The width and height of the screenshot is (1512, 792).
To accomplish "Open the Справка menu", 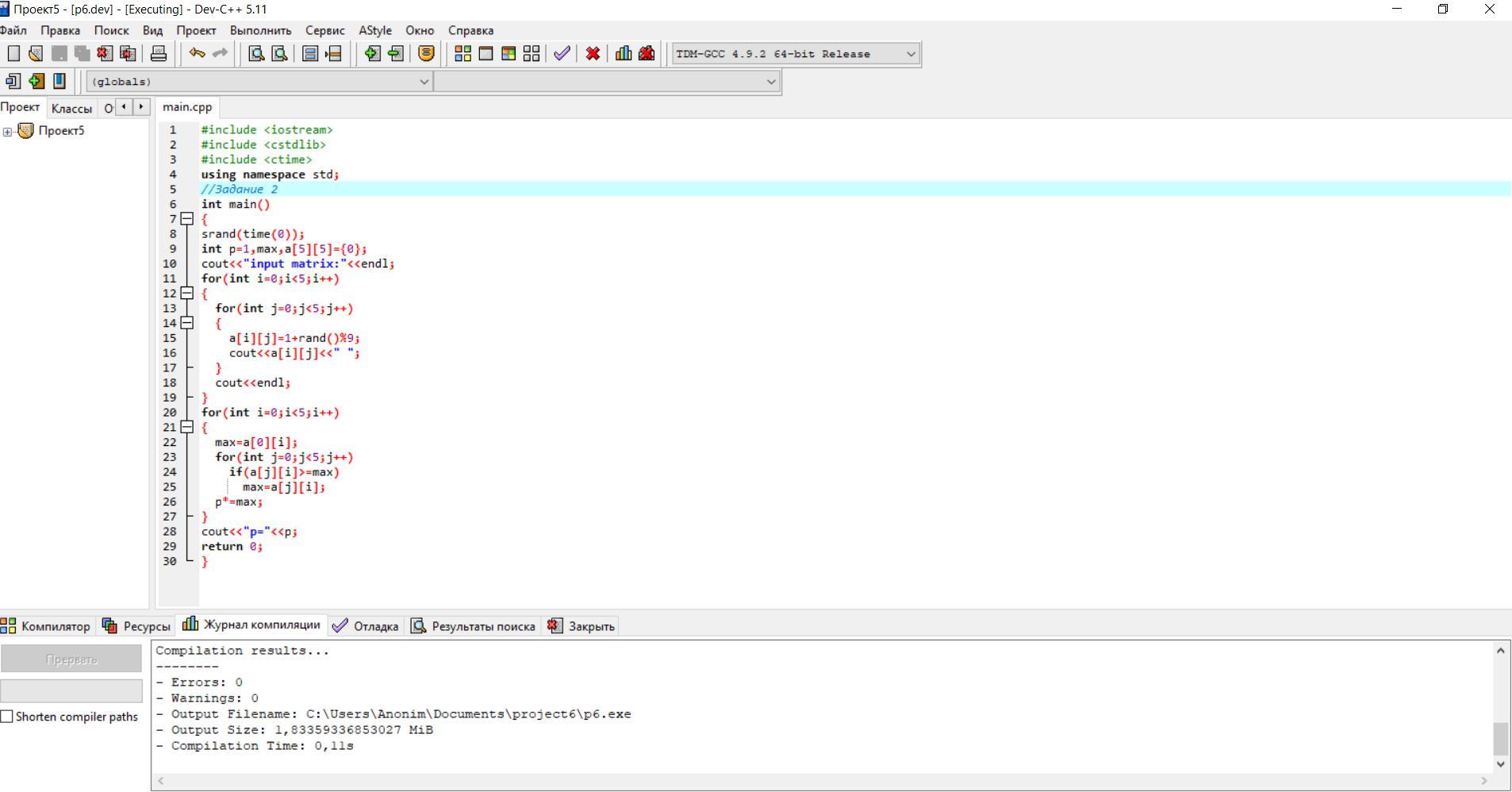I will click(x=471, y=30).
